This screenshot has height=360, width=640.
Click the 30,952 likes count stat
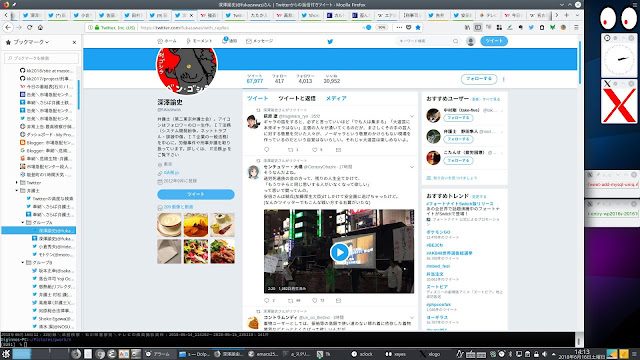point(331,79)
